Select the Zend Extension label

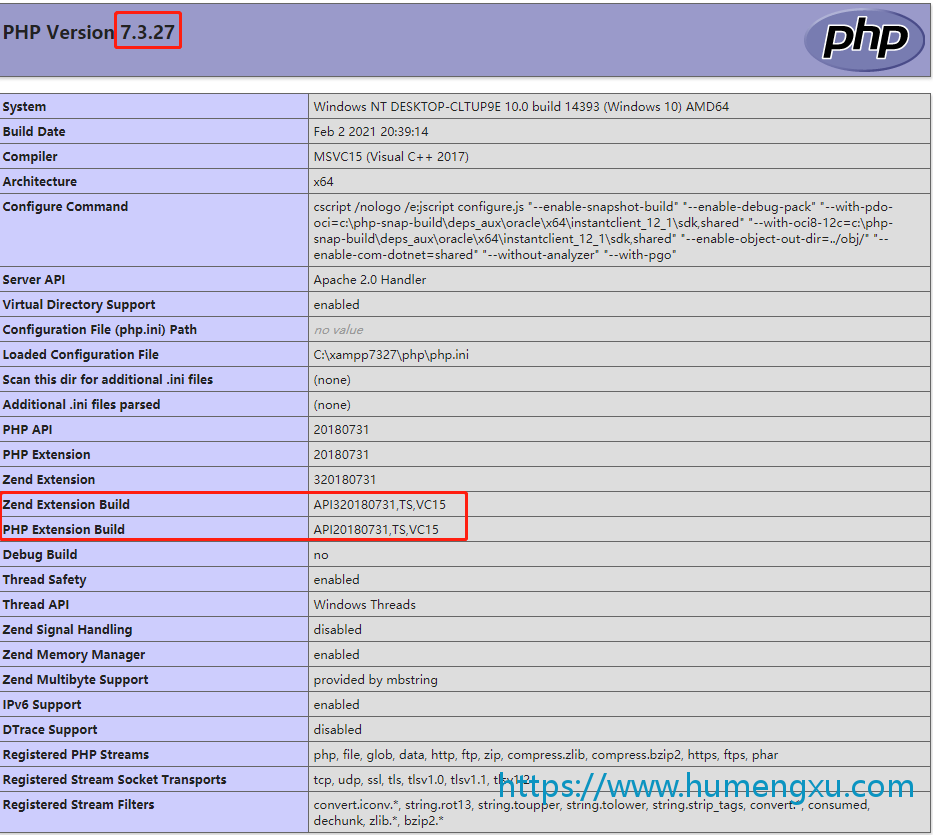tap(49, 479)
